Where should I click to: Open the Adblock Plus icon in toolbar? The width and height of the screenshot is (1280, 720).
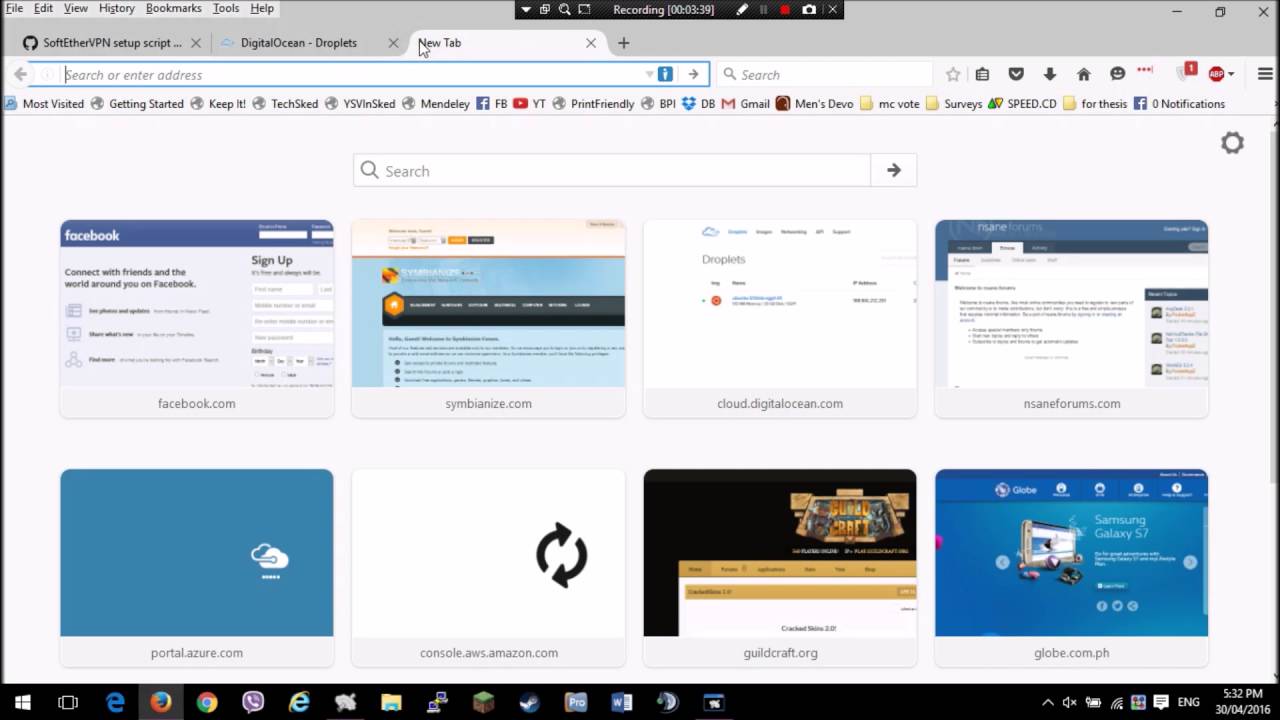click(1216, 74)
